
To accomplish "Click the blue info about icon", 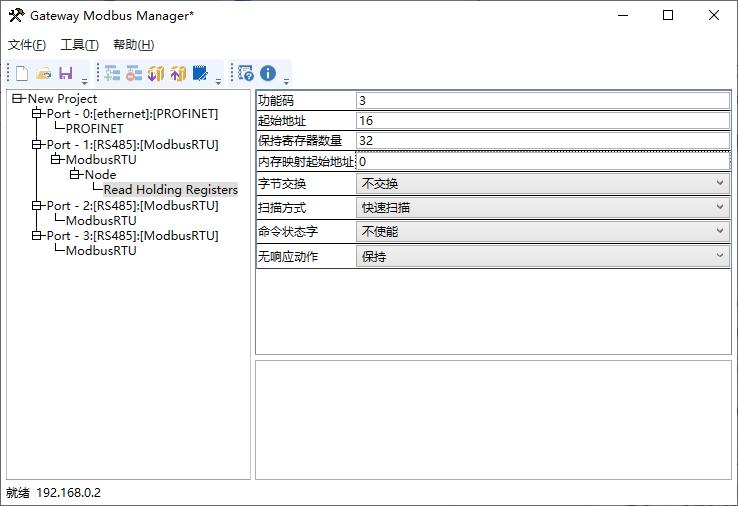I will pyautogui.click(x=268, y=73).
